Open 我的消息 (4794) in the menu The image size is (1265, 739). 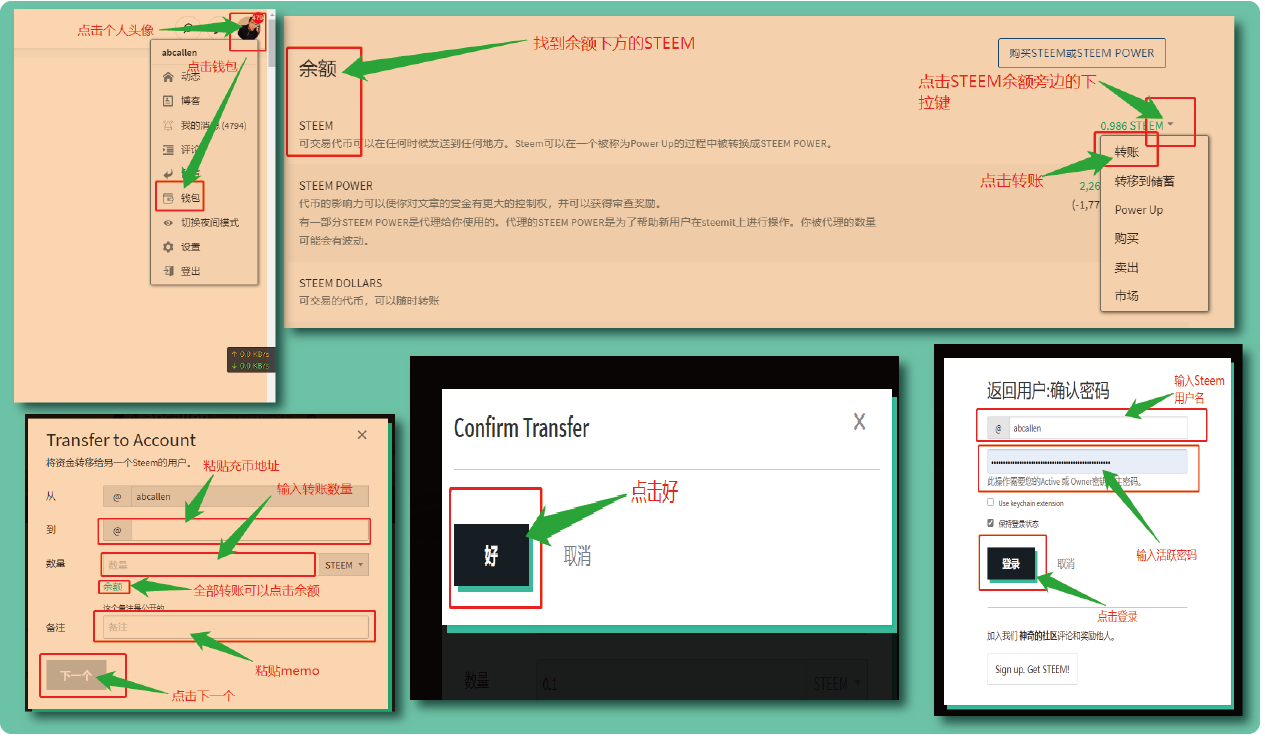pyautogui.click(x=213, y=126)
